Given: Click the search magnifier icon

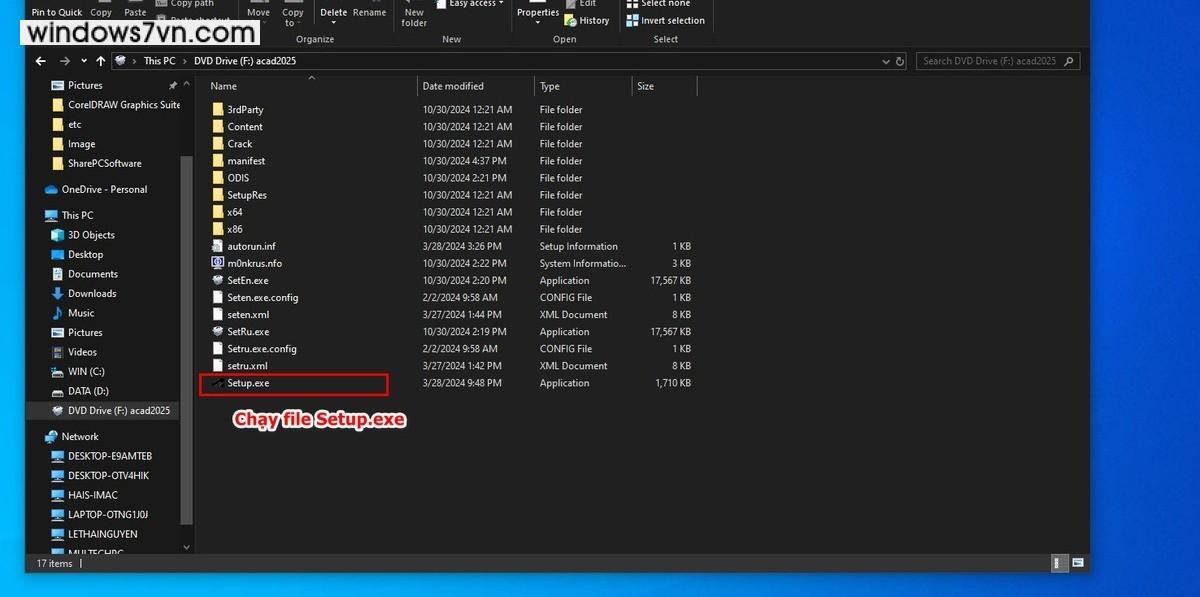Looking at the screenshot, I should point(1069,61).
